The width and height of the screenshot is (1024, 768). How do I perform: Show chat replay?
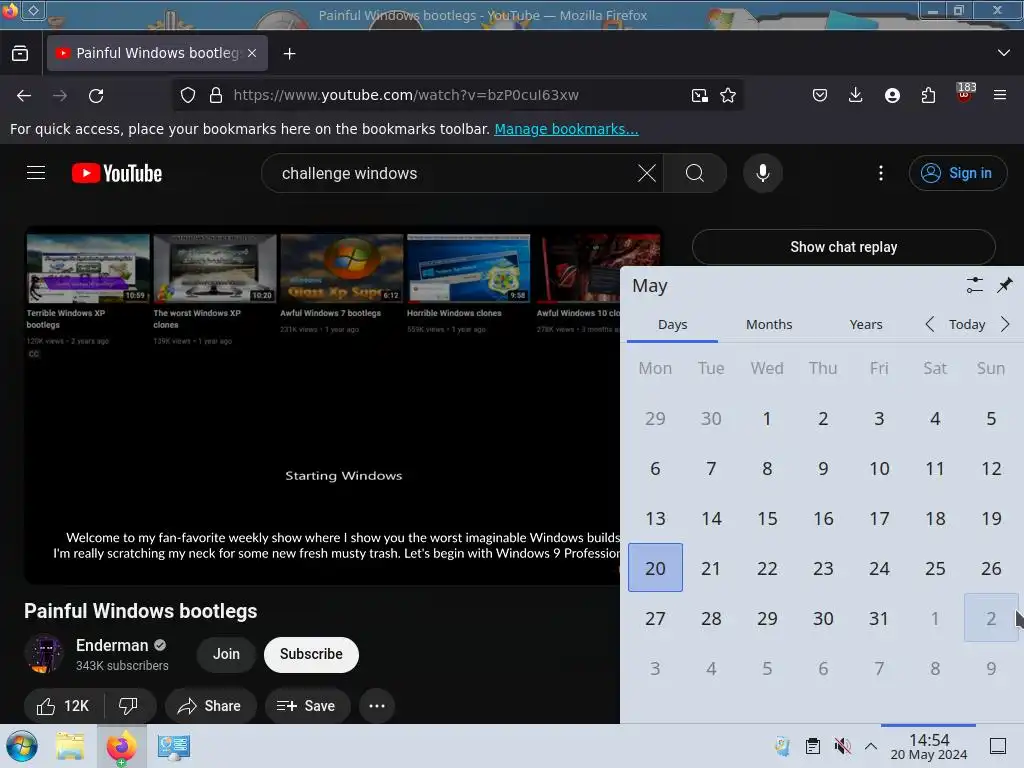coord(843,247)
